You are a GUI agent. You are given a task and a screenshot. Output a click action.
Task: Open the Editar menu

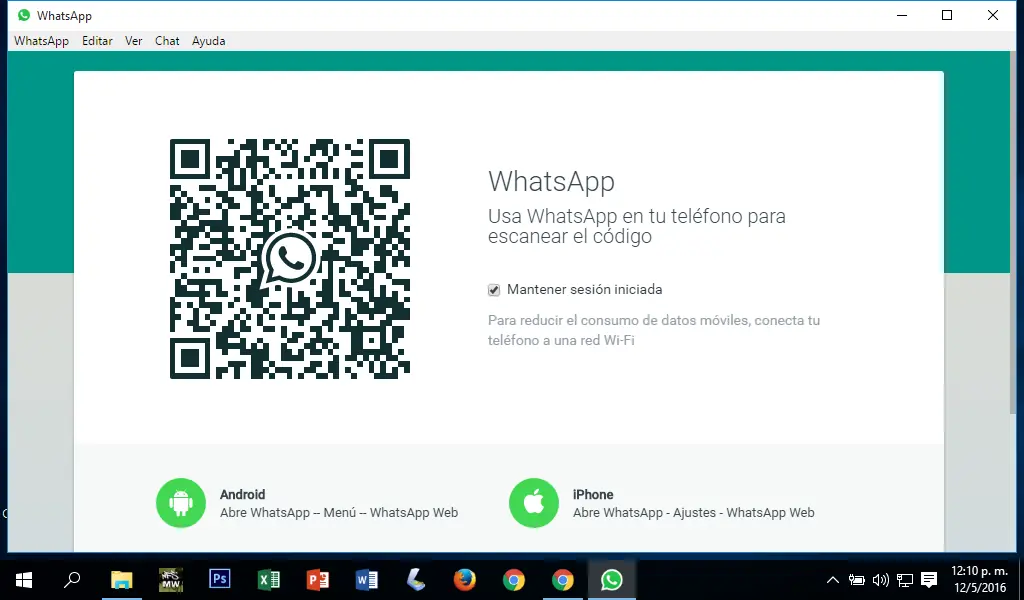pyautogui.click(x=97, y=40)
